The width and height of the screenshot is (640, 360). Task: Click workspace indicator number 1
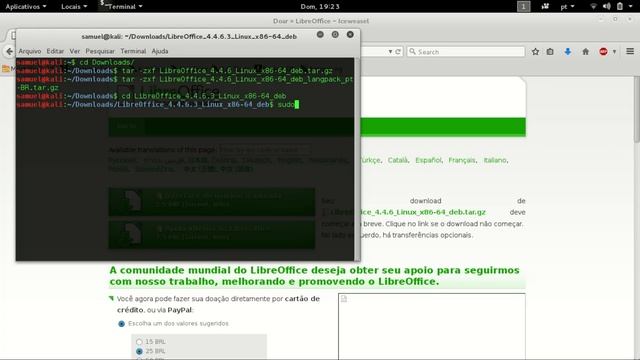[x=524, y=7]
